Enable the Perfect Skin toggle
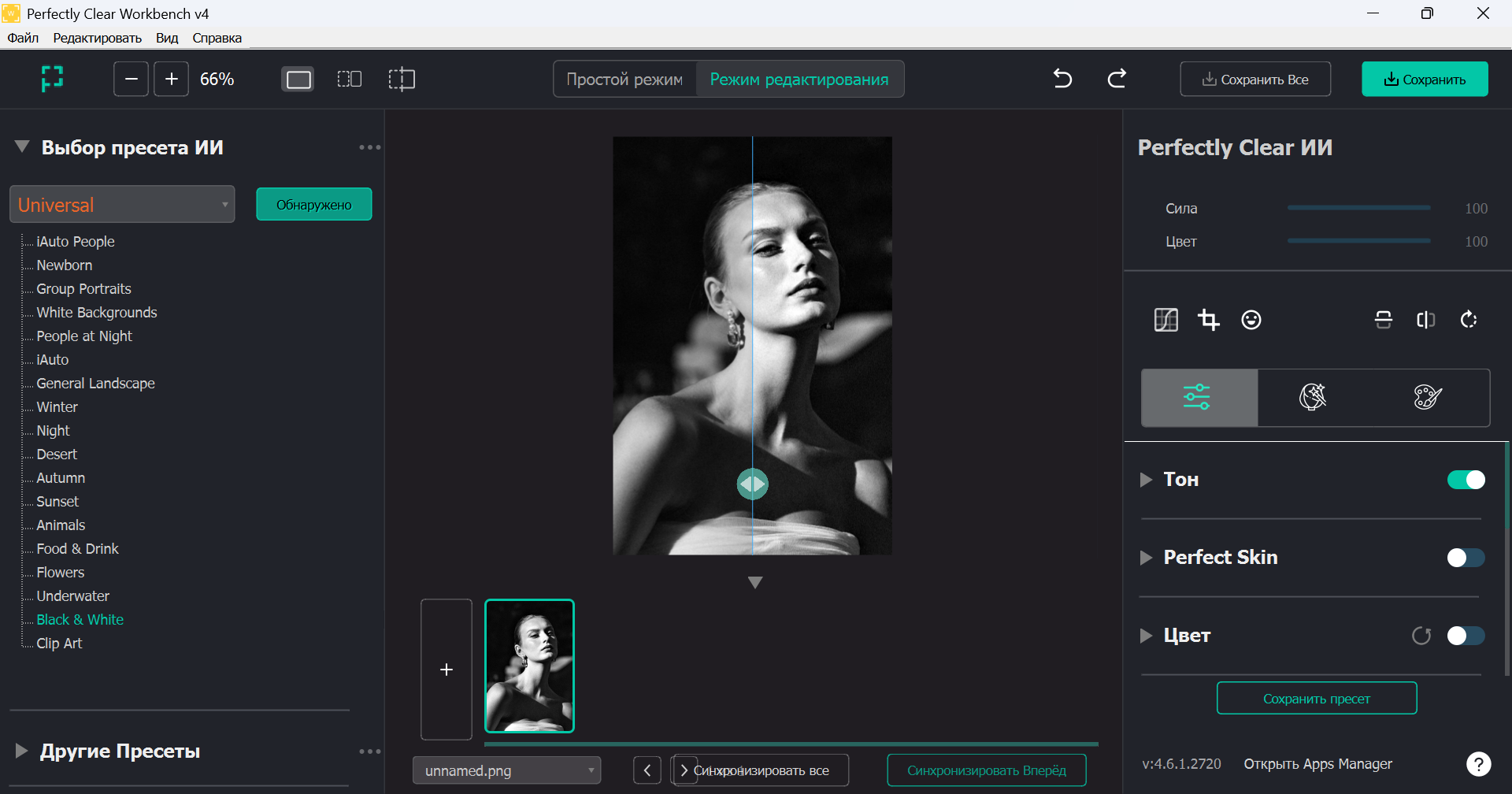1512x794 pixels. coord(1466,558)
